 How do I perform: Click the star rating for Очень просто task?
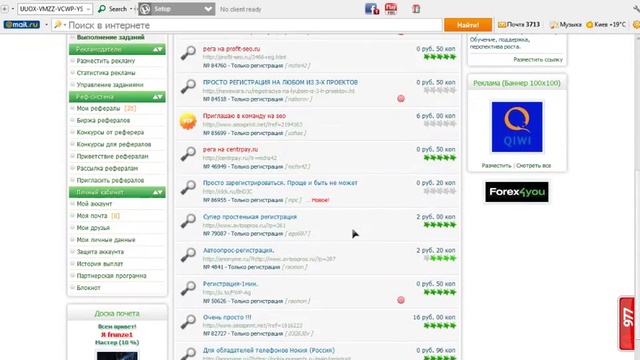(x=439, y=326)
